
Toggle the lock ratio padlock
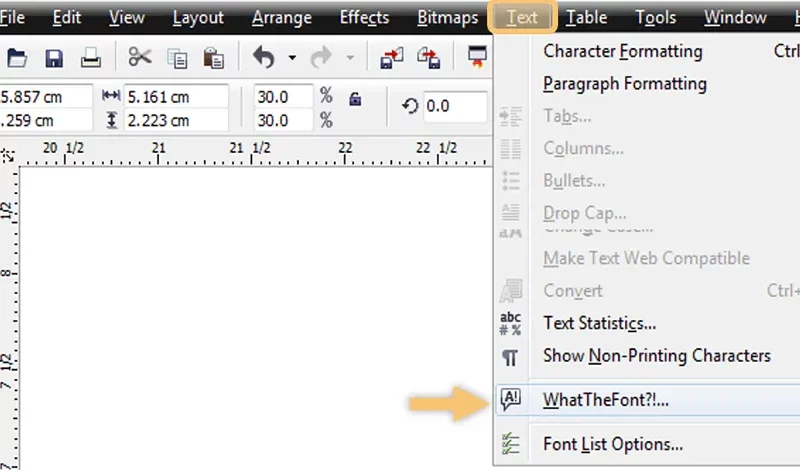[355, 98]
